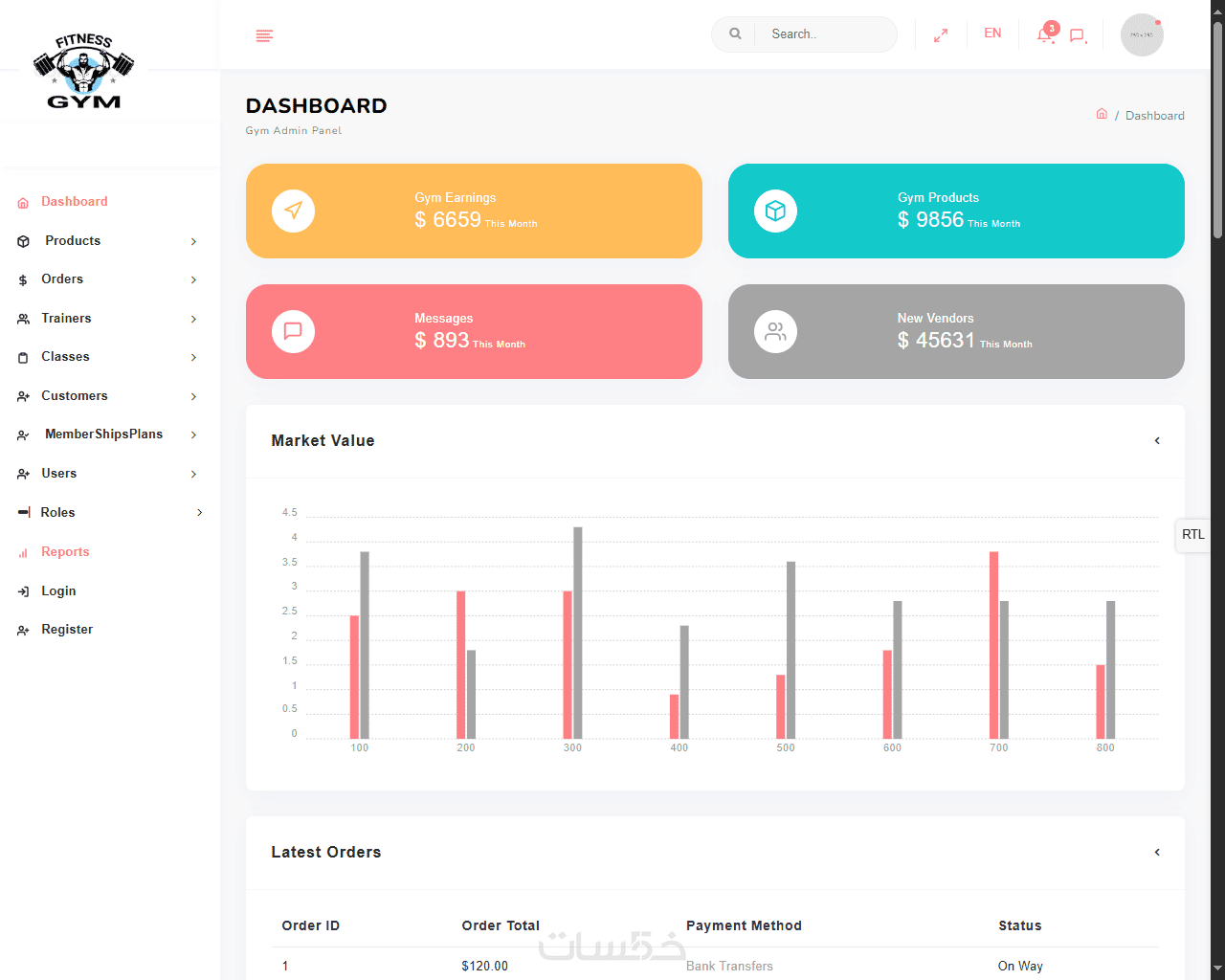Screen dimensions: 1225x980
Task: Expand the Roles submenu chevron
Action: tap(199, 512)
